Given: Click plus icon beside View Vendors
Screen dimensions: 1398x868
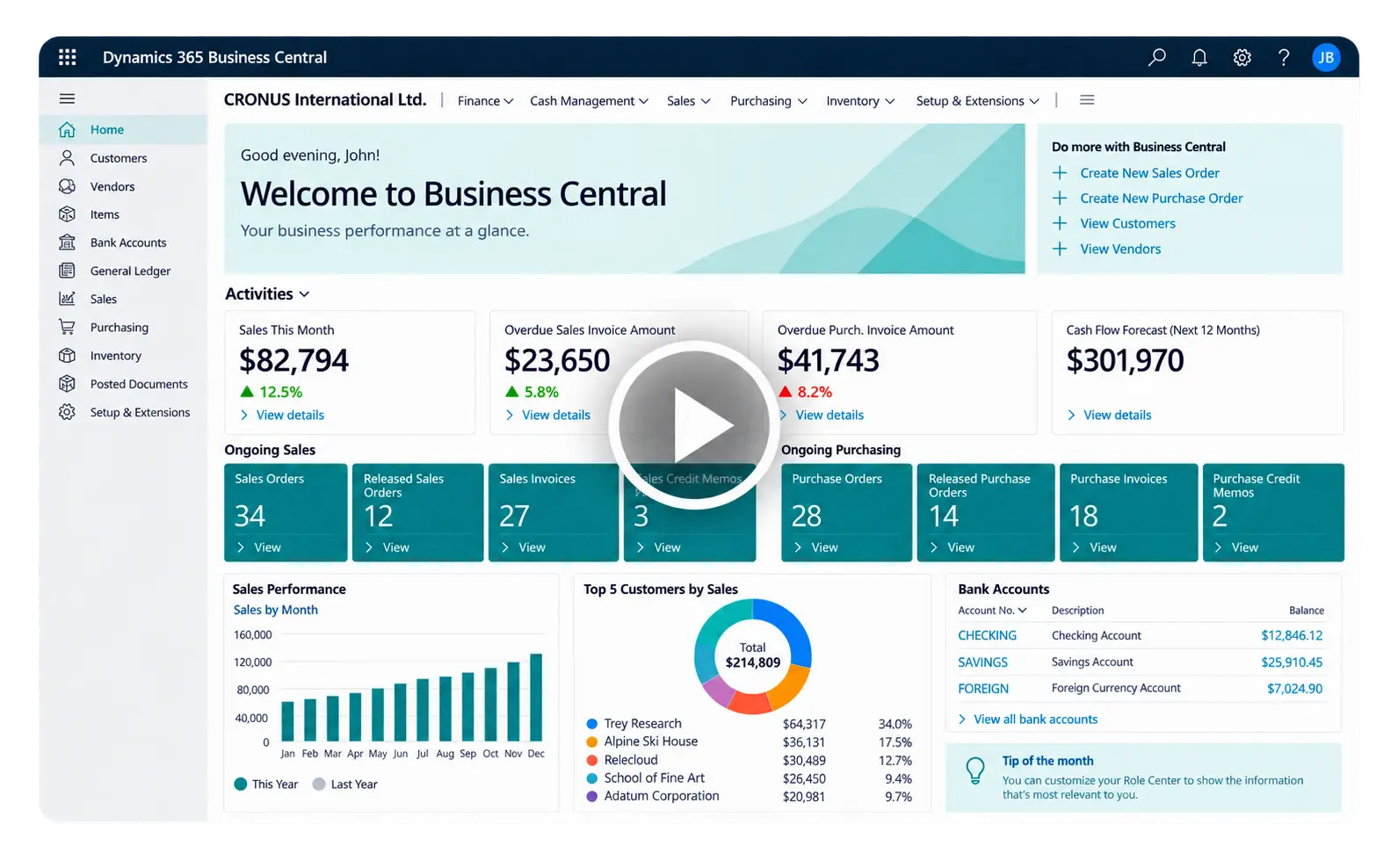Looking at the screenshot, I should [1060, 249].
